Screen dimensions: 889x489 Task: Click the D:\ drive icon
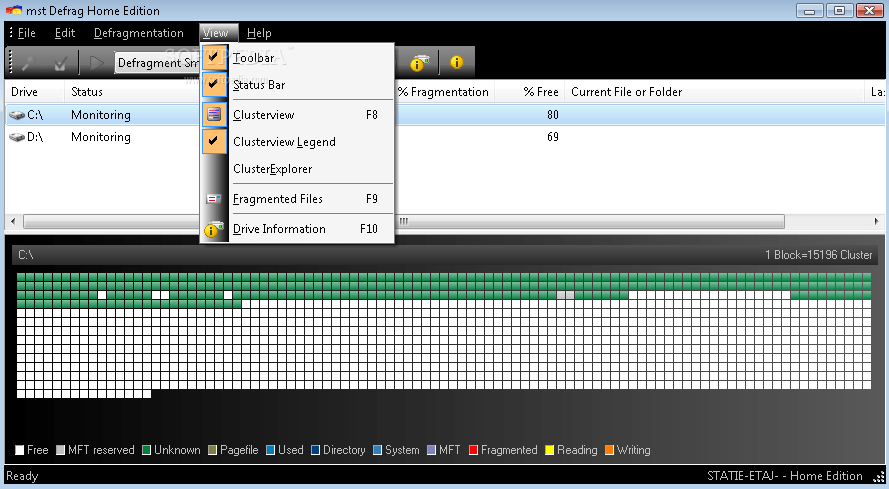17,137
